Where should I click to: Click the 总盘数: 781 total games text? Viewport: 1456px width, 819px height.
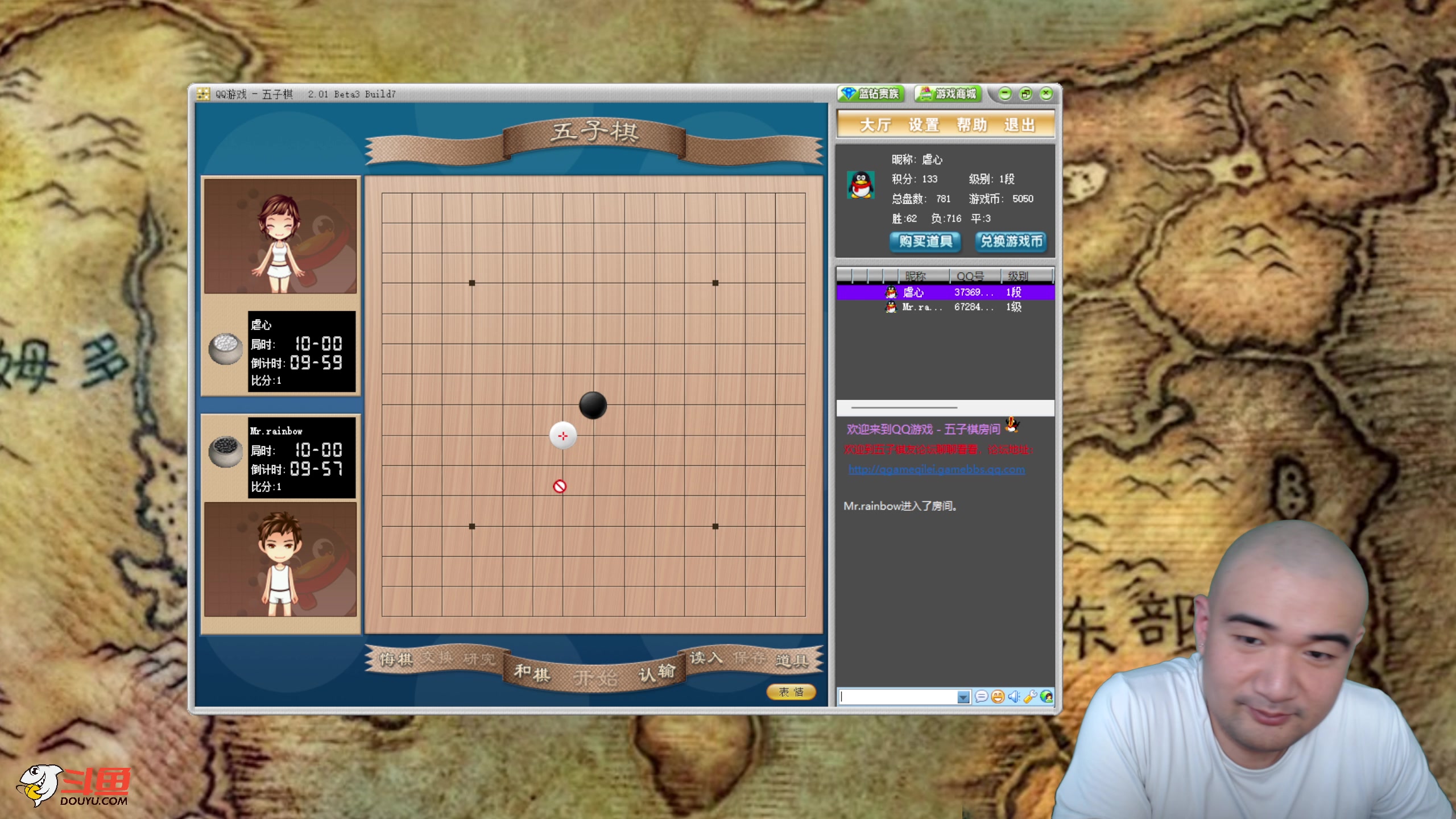pyautogui.click(x=921, y=199)
